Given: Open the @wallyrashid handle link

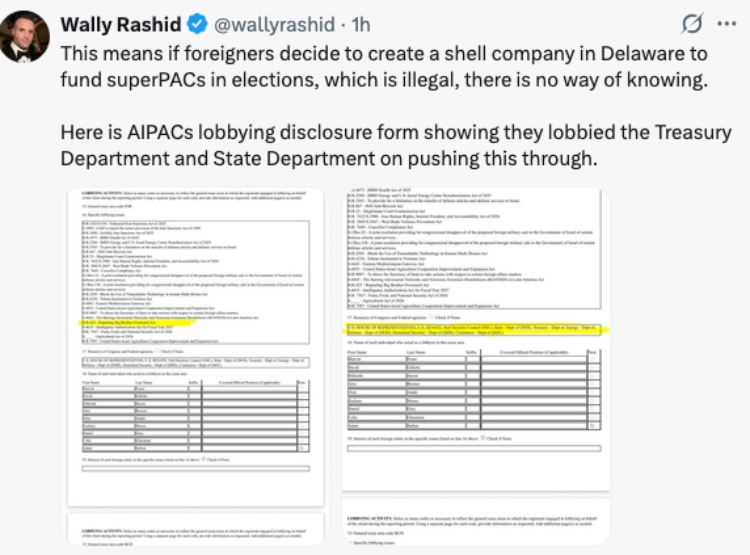Looking at the screenshot, I should click(274, 24).
